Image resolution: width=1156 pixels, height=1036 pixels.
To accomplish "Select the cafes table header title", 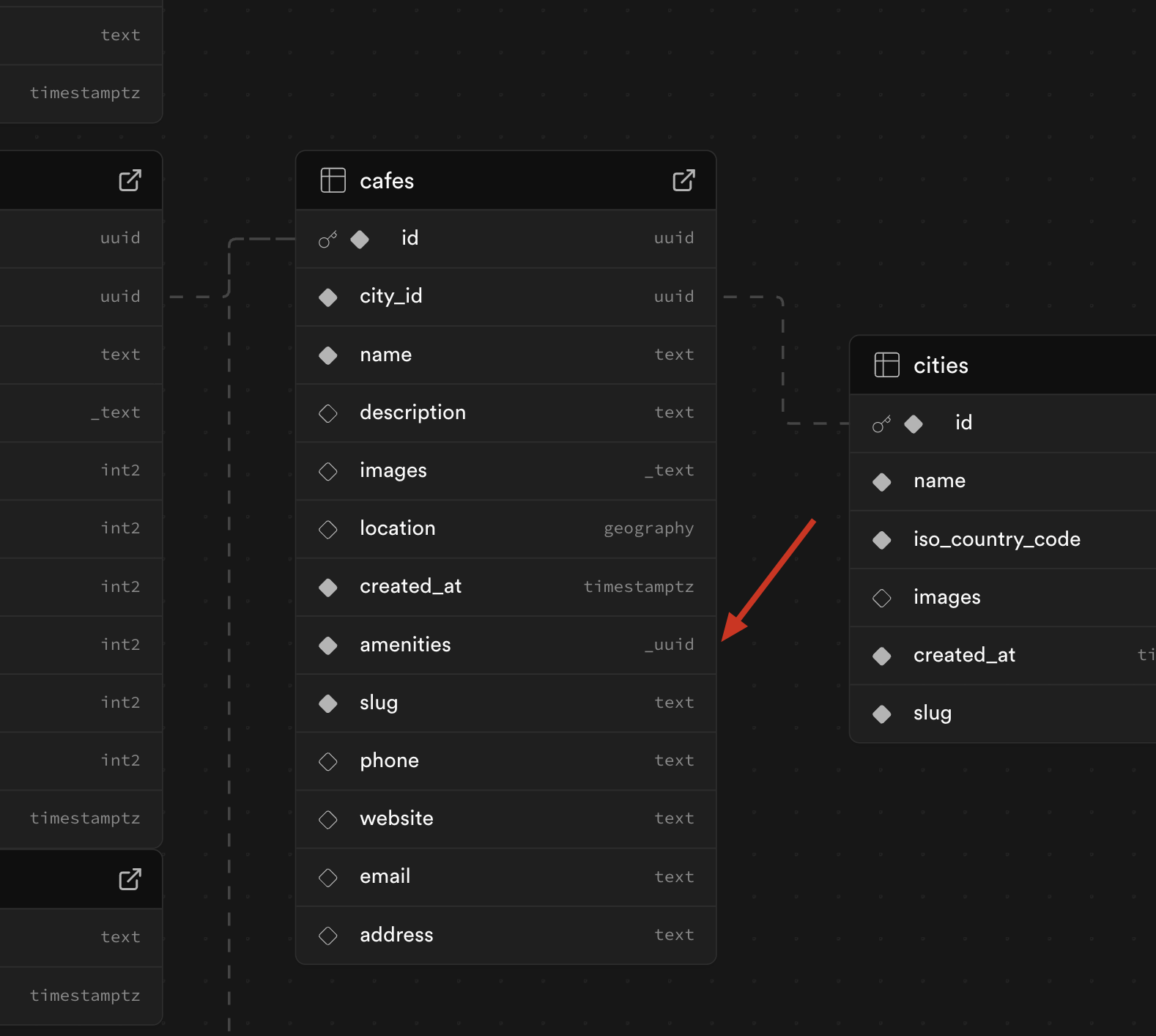I will [387, 181].
